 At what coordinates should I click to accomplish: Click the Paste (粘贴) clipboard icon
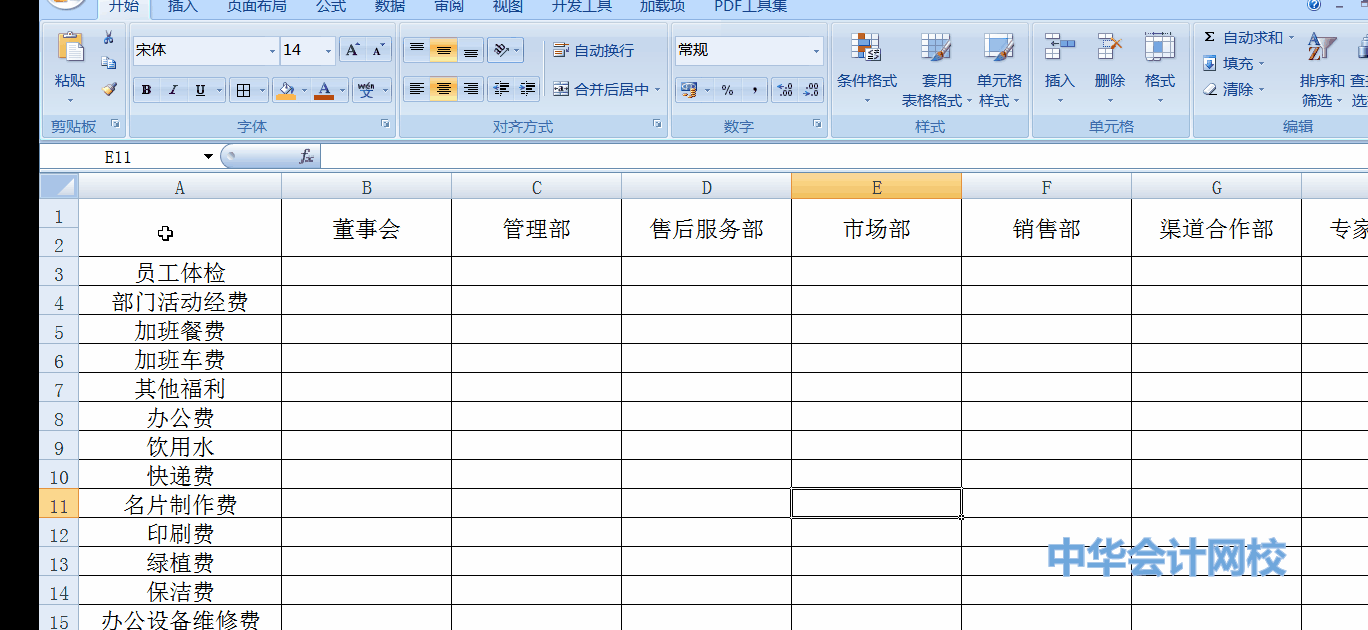point(70,48)
